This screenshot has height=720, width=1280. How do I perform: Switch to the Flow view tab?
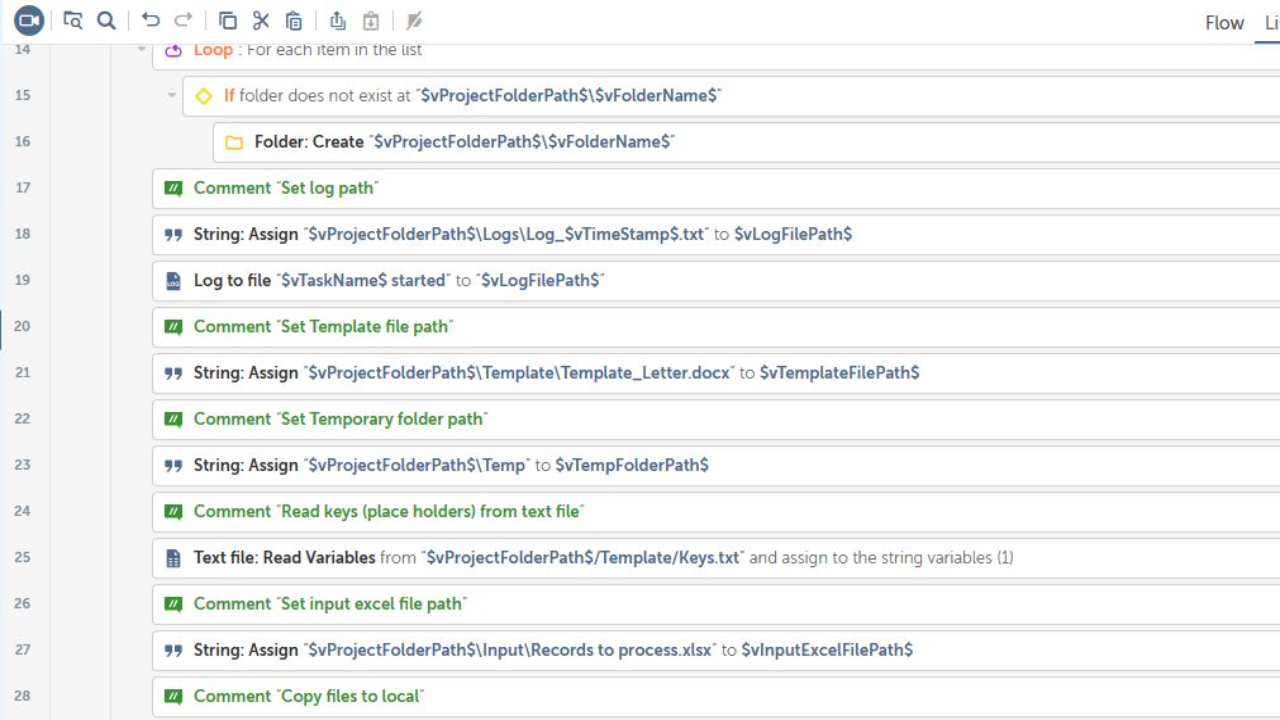pos(1224,23)
